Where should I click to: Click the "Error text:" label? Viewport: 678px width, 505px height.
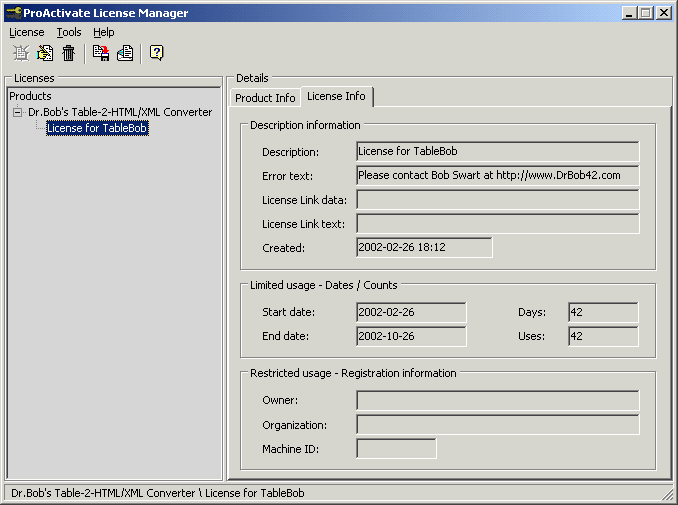click(288, 176)
